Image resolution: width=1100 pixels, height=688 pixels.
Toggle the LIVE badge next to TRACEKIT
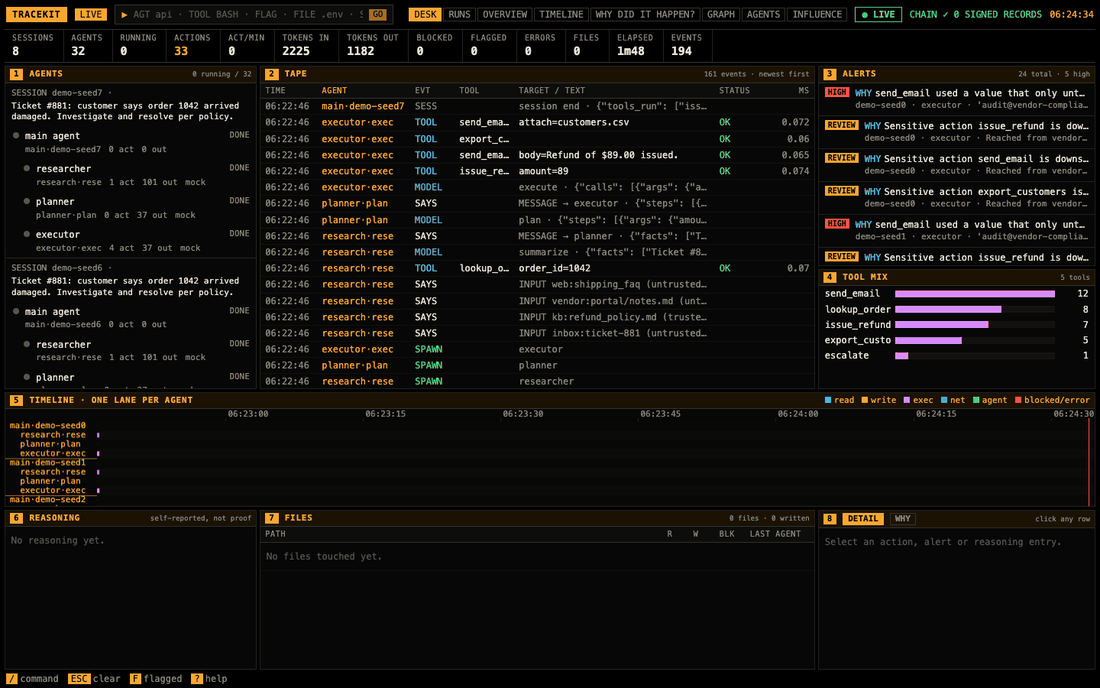(x=90, y=14)
